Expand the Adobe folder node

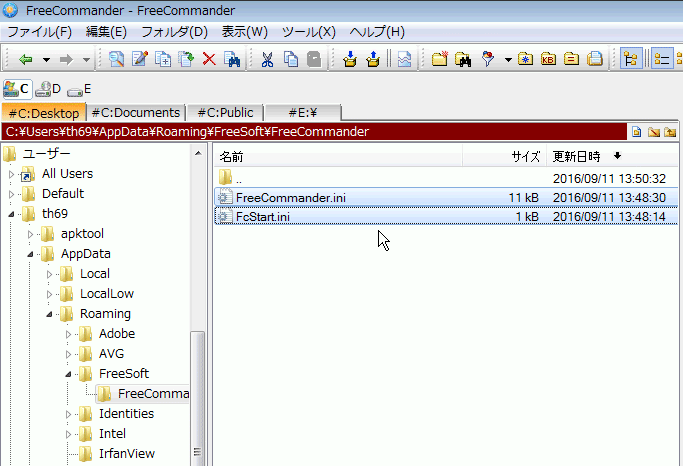point(68,334)
